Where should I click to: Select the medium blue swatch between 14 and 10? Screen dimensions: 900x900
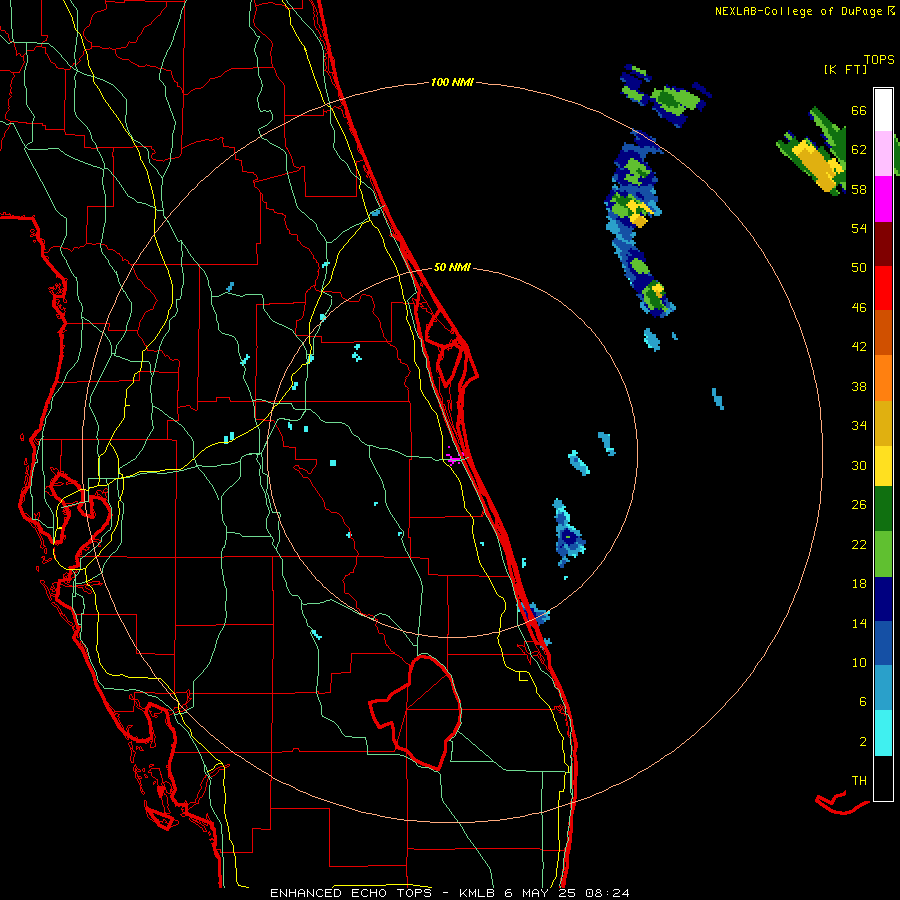(x=883, y=643)
